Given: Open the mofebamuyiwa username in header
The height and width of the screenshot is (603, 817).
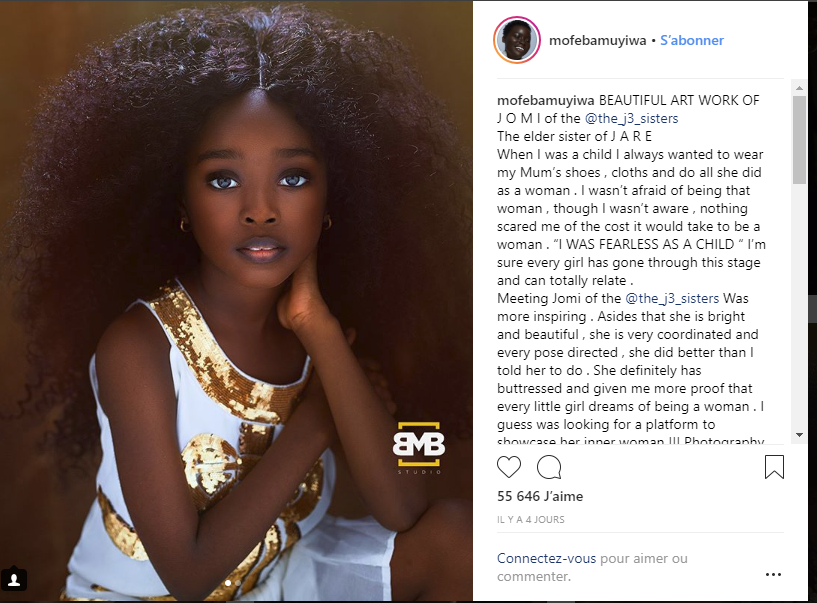Looking at the screenshot, I should tap(597, 41).
